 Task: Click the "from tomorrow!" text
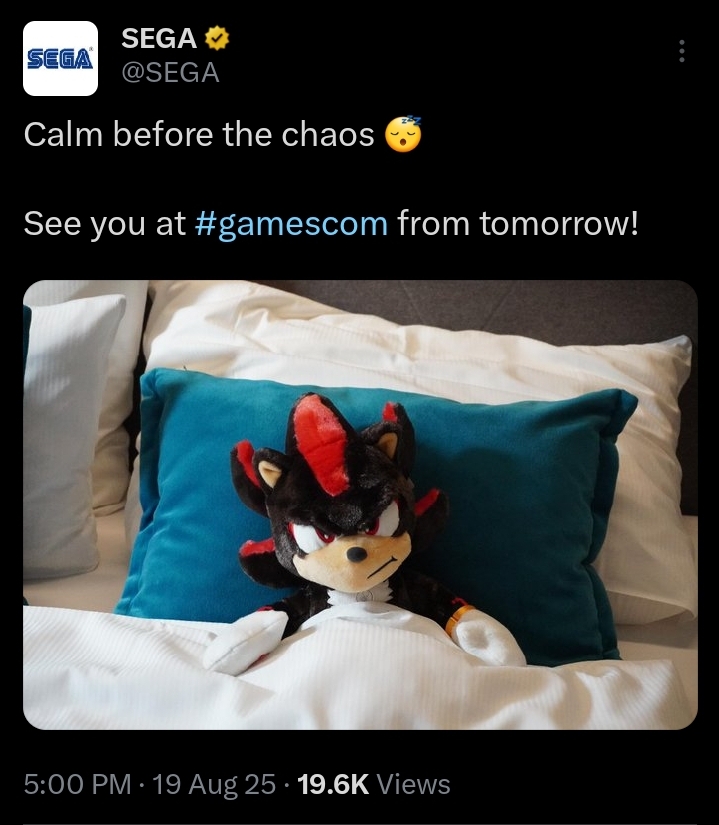(x=518, y=223)
